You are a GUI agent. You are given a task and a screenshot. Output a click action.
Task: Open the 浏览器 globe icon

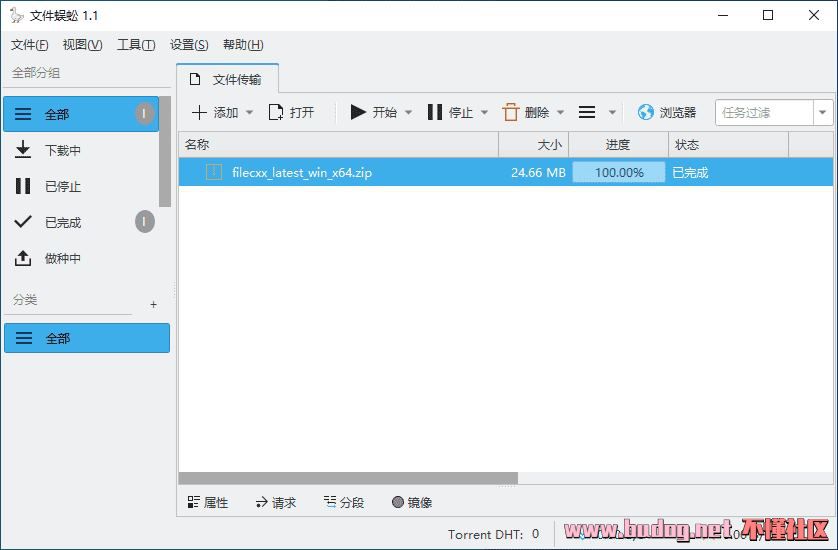(x=646, y=113)
